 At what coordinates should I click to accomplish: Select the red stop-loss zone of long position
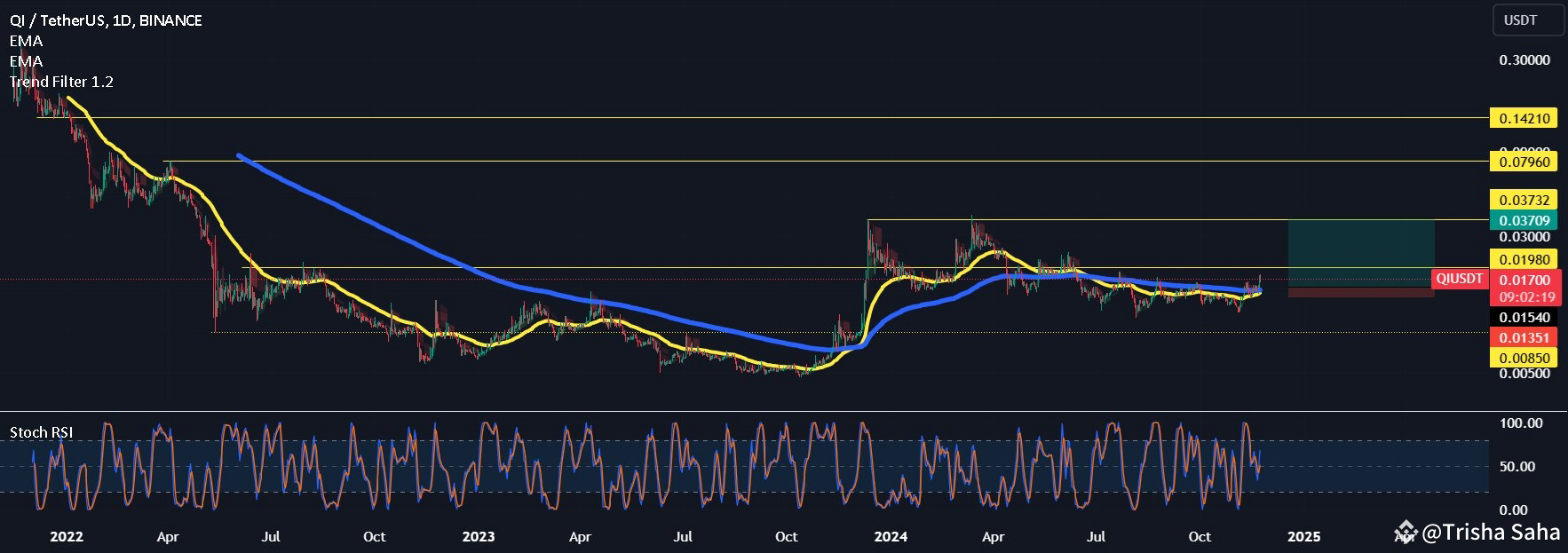point(1361,292)
